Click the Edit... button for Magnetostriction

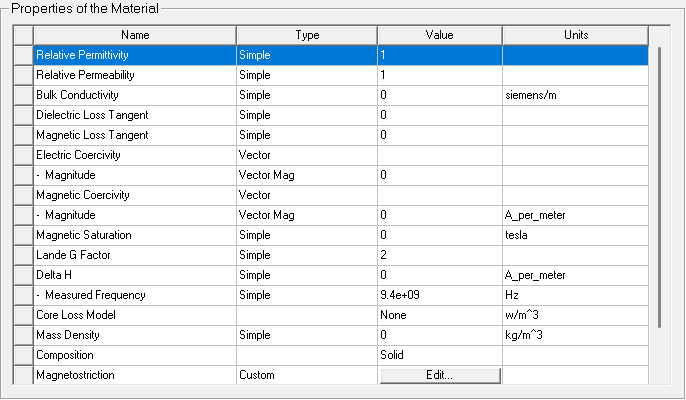point(440,375)
